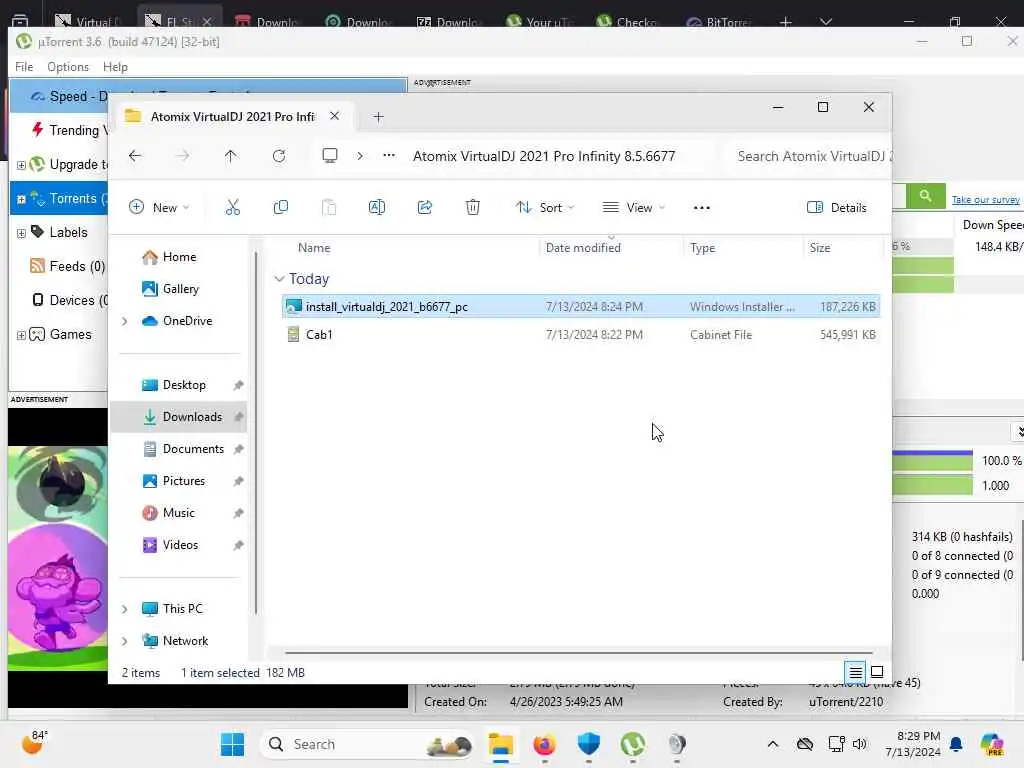
Task: Expand Network in the navigation pane
Action: [125, 641]
